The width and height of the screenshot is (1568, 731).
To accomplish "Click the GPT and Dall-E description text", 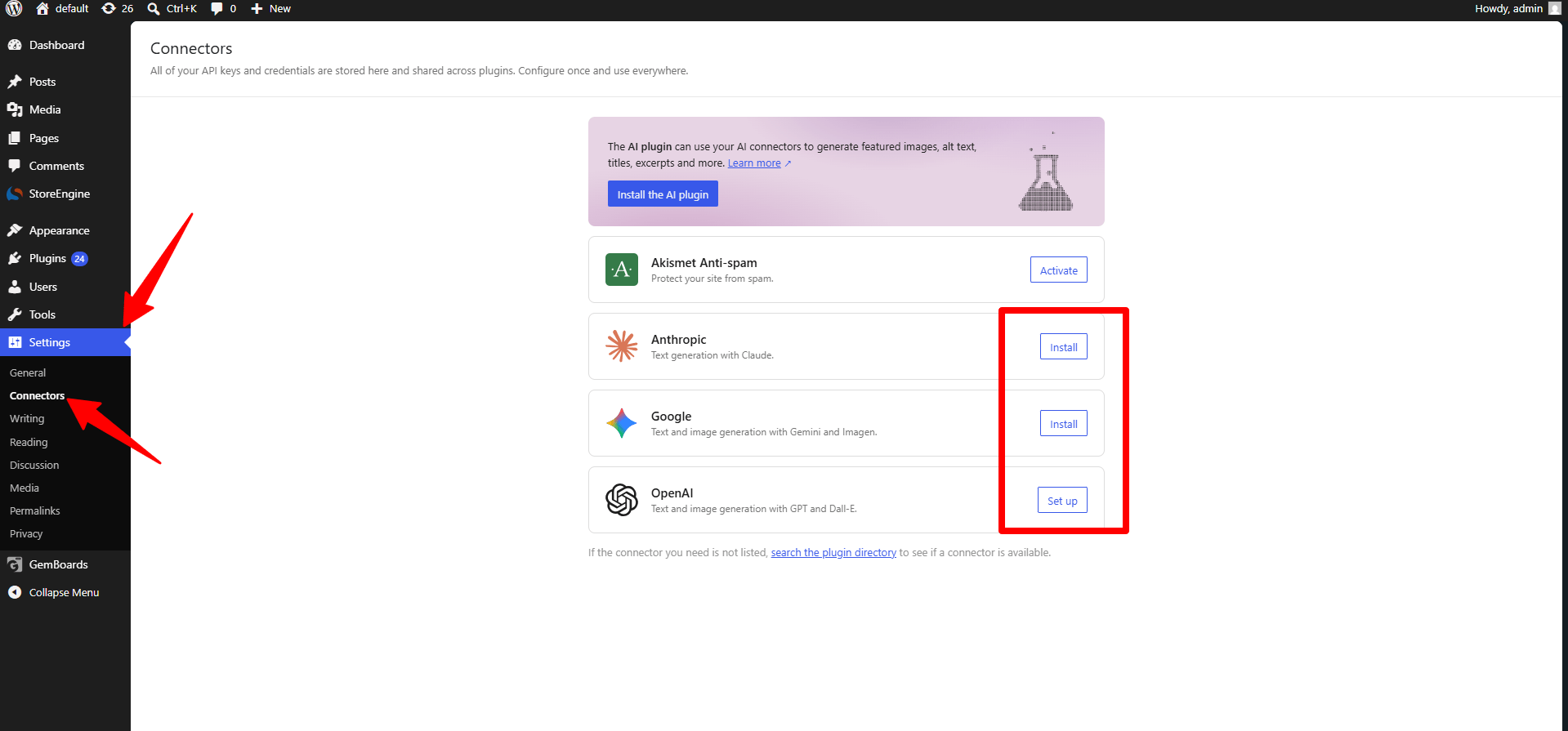I will [x=754, y=509].
